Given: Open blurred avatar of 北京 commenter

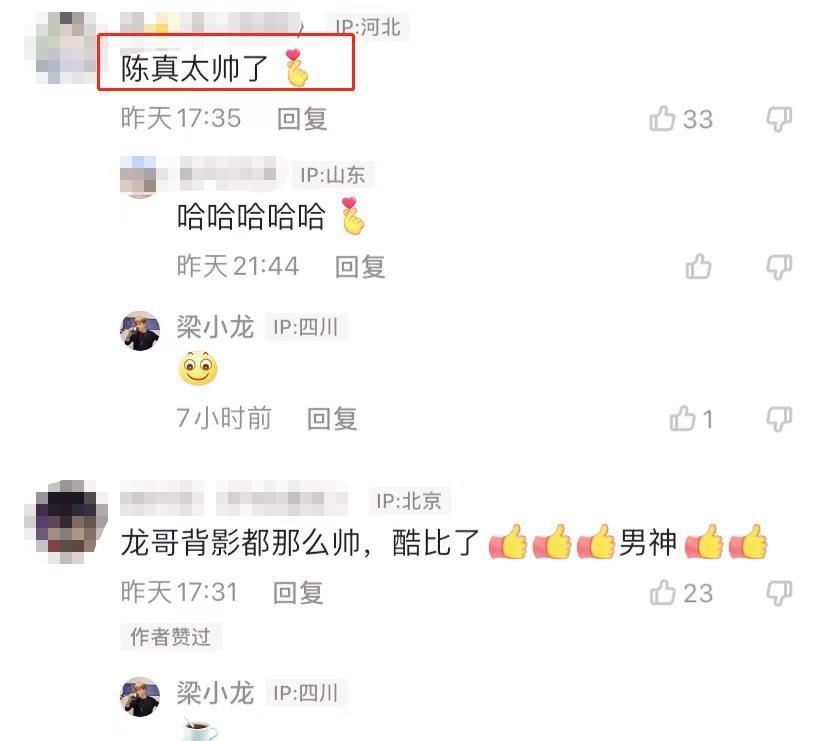Looking at the screenshot, I should tap(67, 521).
